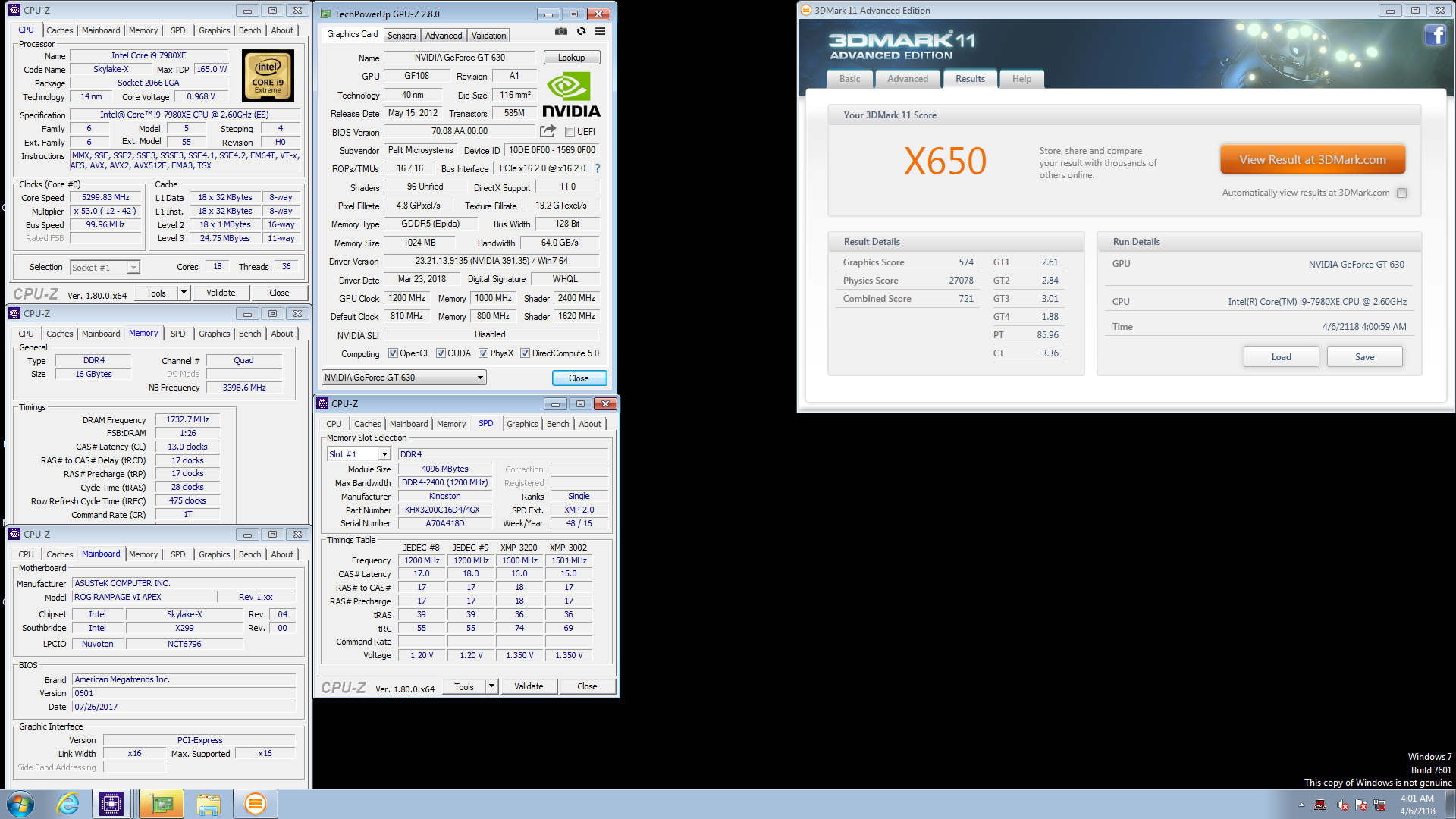Image resolution: width=1456 pixels, height=819 pixels.
Task: Enable automatically view results at 3DMark.com
Action: pyautogui.click(x=1402, y=193)
